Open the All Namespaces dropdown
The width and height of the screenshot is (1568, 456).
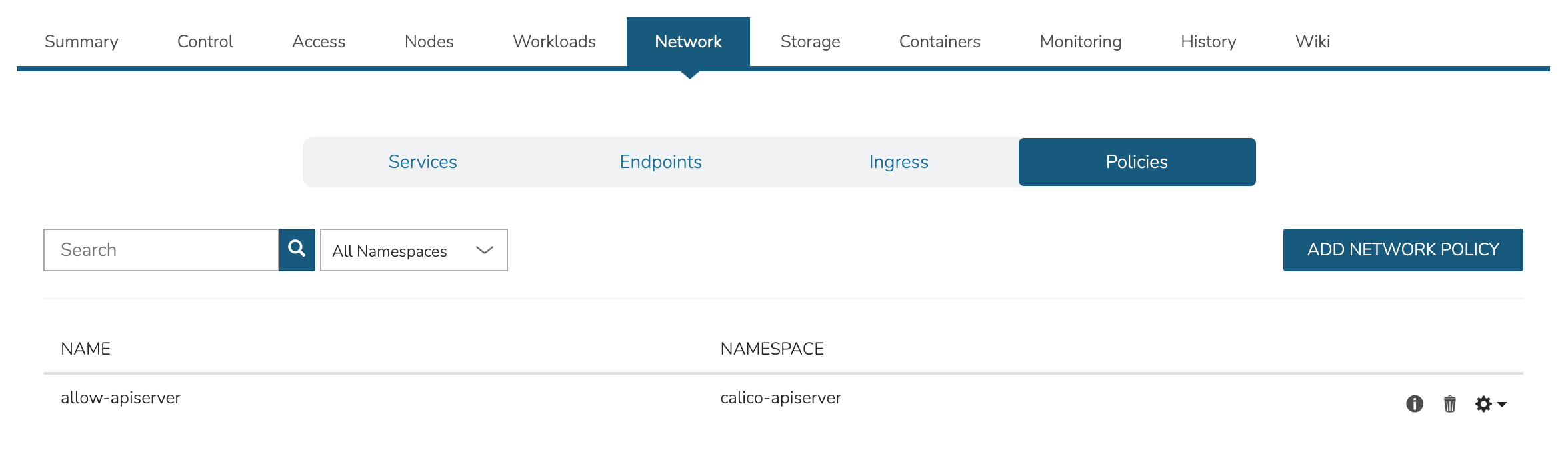coord(400,251)
